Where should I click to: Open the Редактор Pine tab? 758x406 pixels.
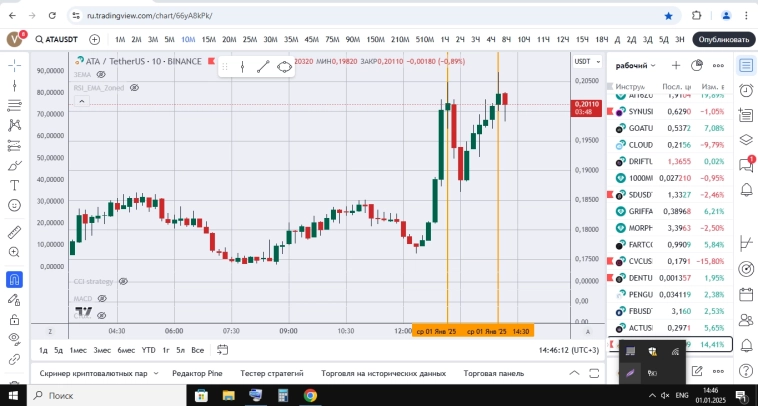click(197, 373)
